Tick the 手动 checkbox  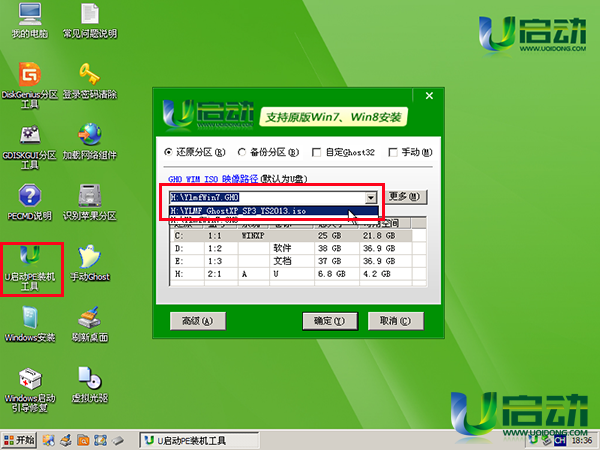coord(393,153)
